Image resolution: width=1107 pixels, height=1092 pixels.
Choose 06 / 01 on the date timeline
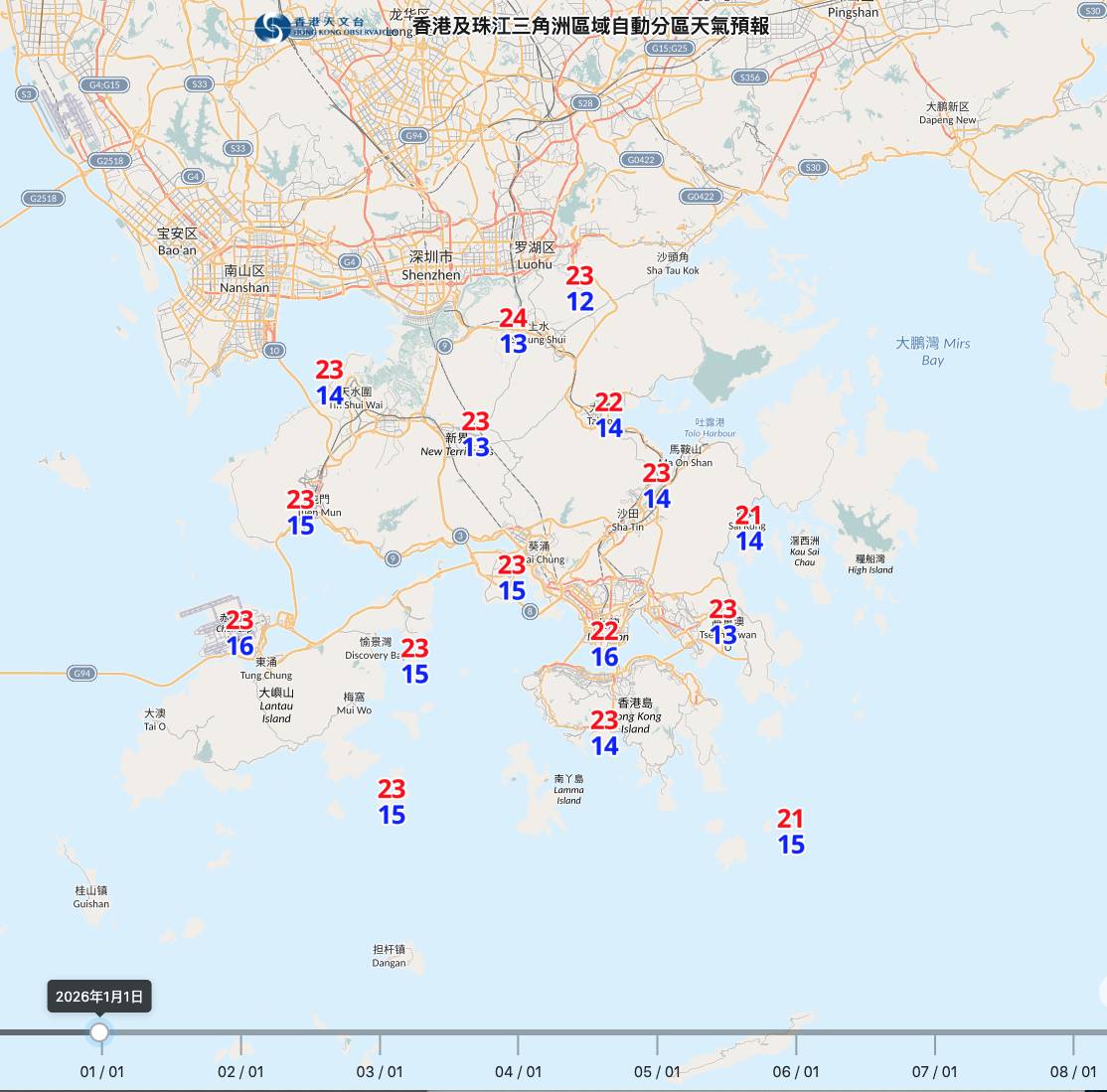795,1071
